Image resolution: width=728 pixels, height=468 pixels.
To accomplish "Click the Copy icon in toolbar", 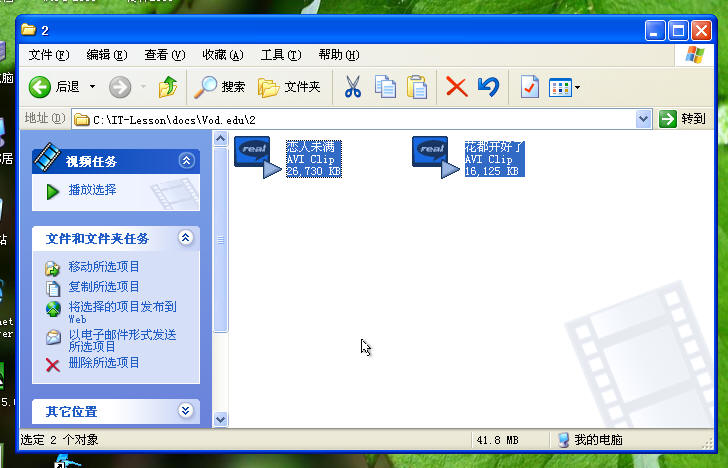I will tap(385, 88).
